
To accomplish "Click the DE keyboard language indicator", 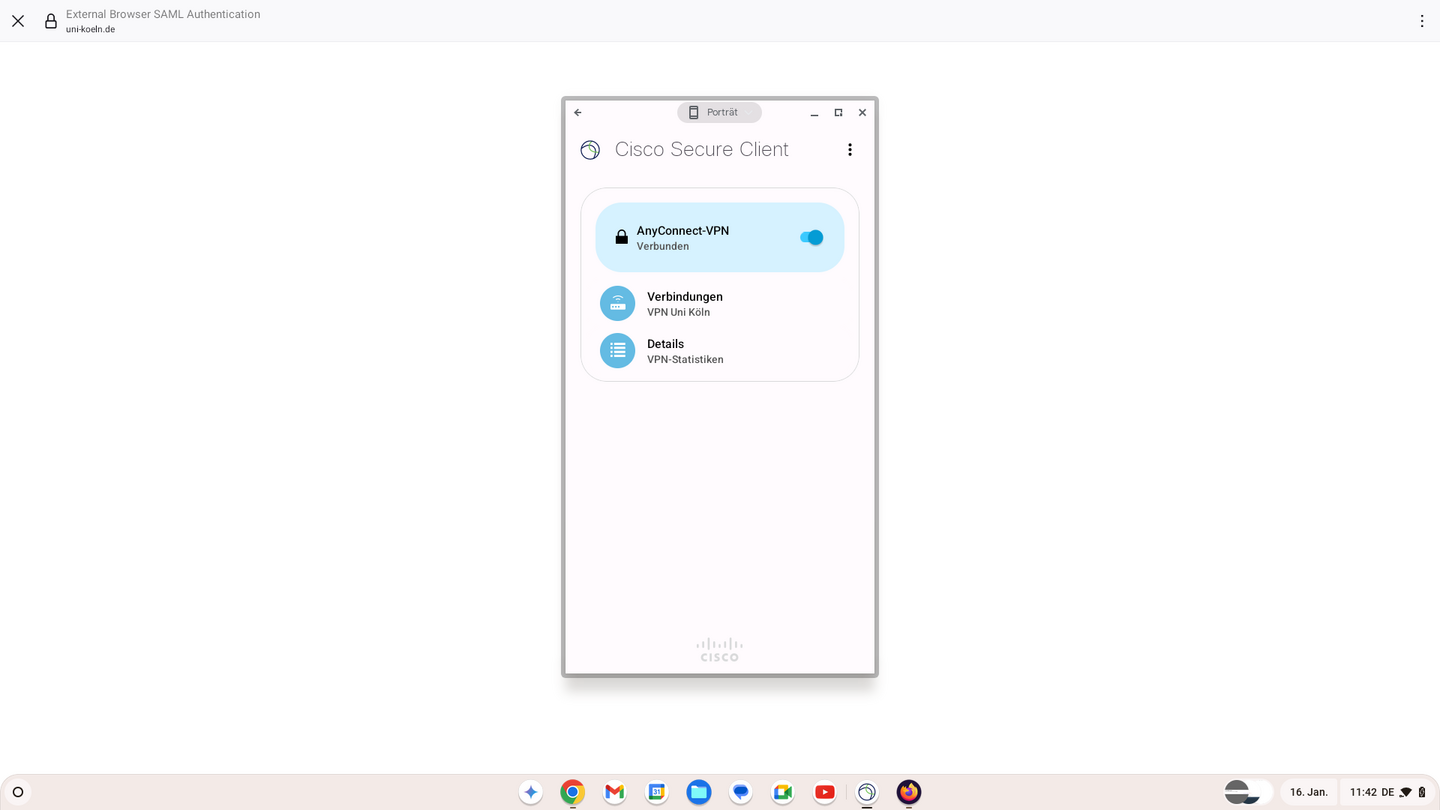I will pyautogui.click(x=1388, y=792).
